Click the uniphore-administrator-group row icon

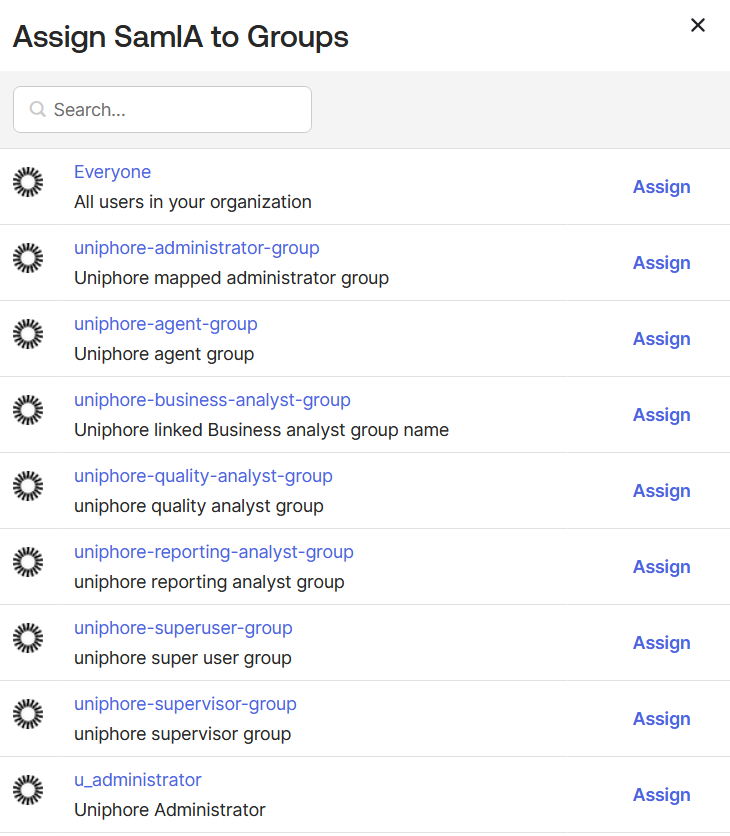28,258
